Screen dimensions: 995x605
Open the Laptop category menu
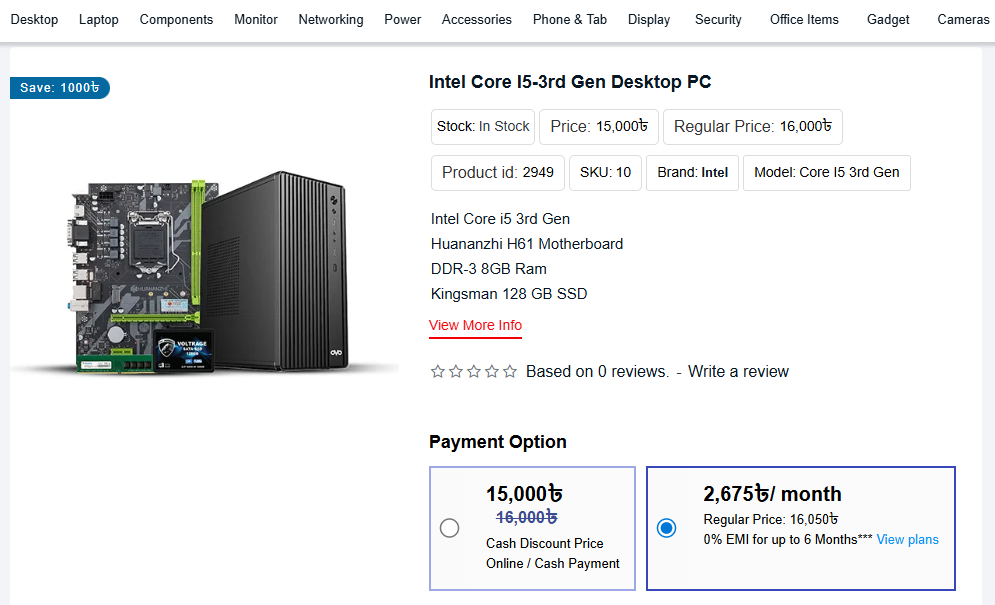tap(98, 20)
